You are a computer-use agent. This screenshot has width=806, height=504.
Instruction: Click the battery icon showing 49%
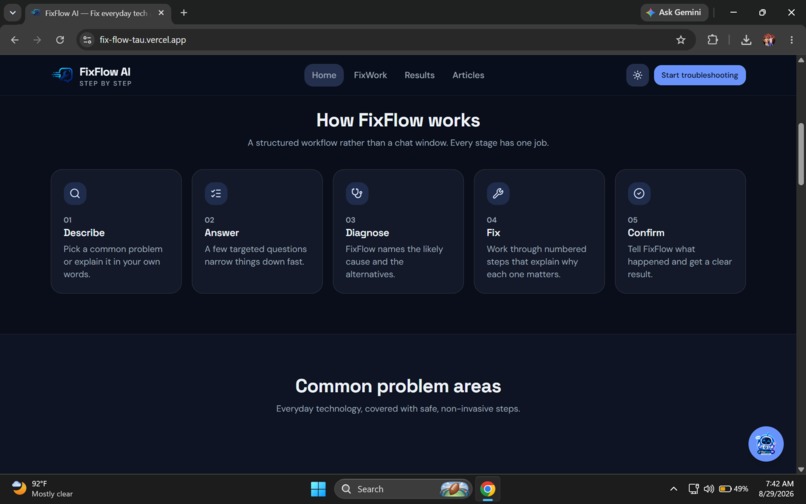point(734,489)
